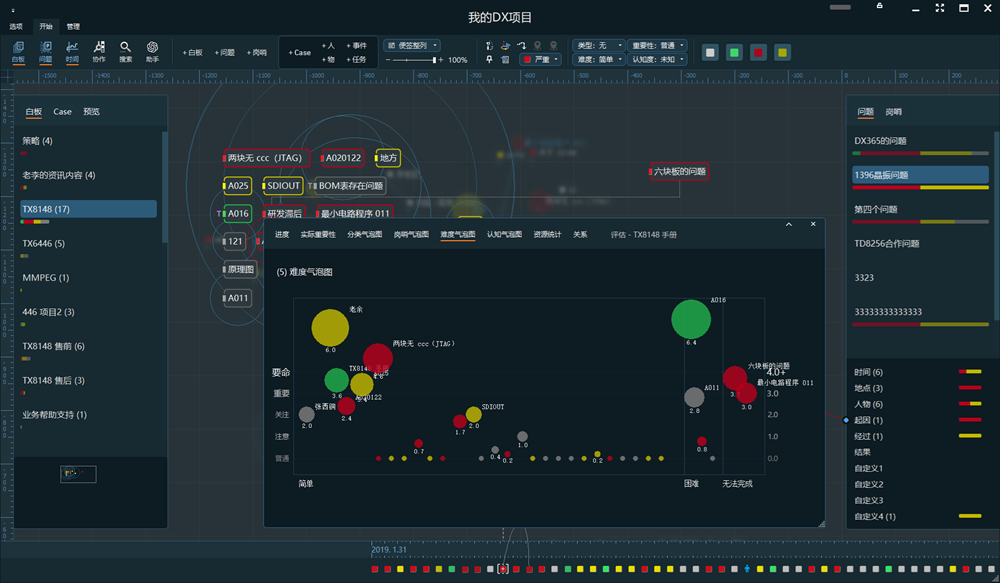
Task: Click the pin icon in the toolbar
Action: coord(489,60)
